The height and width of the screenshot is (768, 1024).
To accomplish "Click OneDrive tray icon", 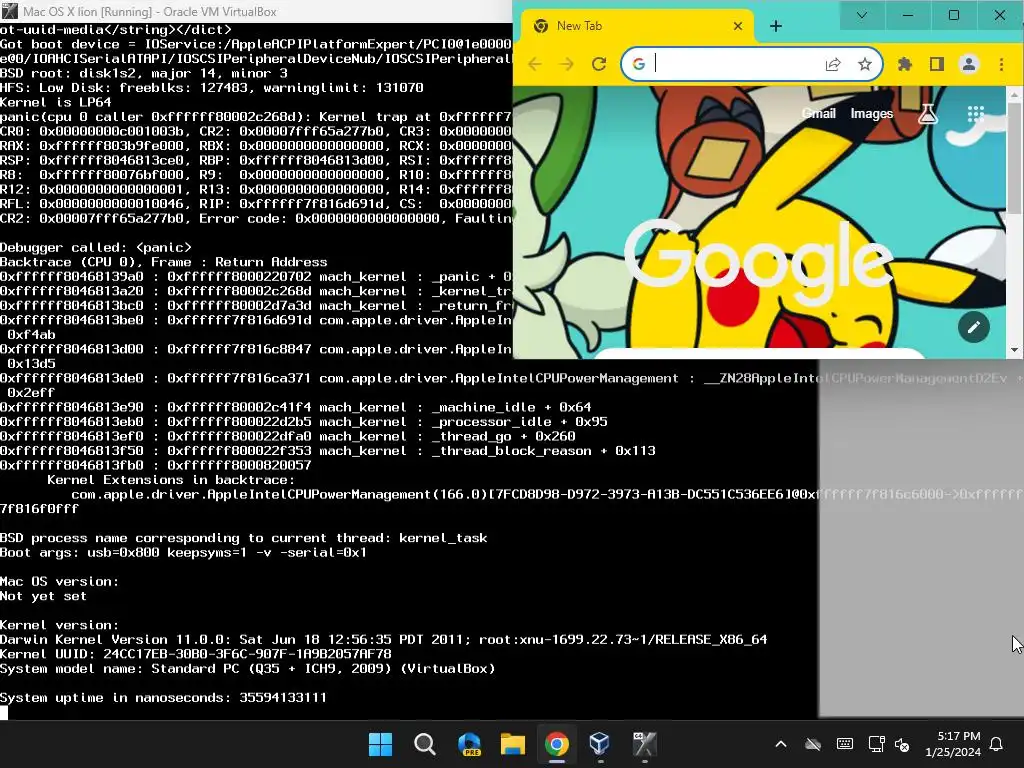I will [x=812, y=744].
